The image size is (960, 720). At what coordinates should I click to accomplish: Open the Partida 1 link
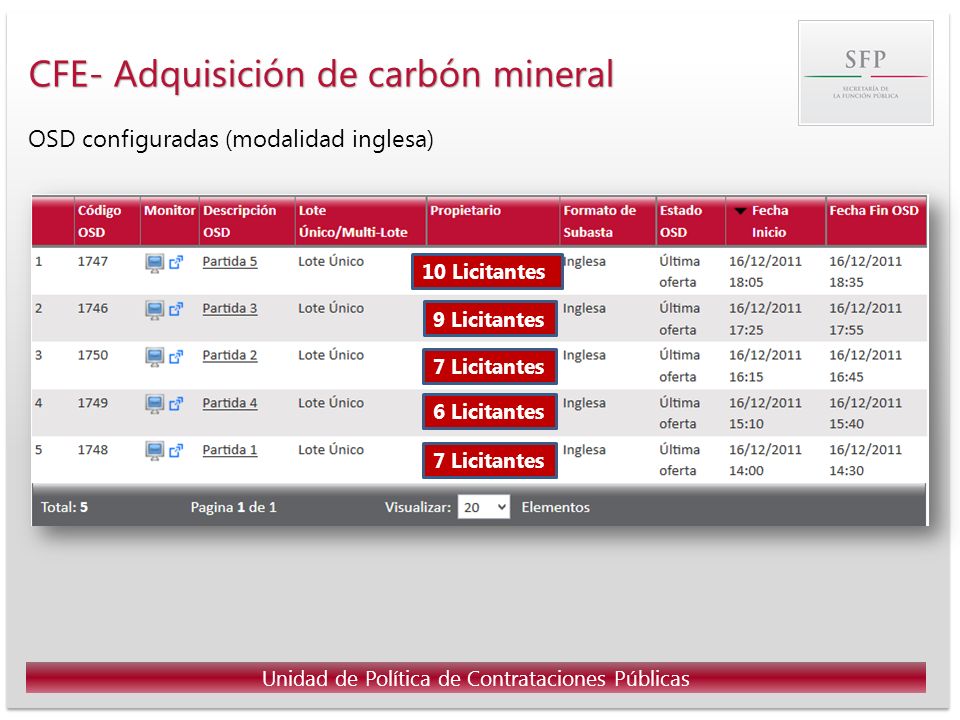[230, 450]
